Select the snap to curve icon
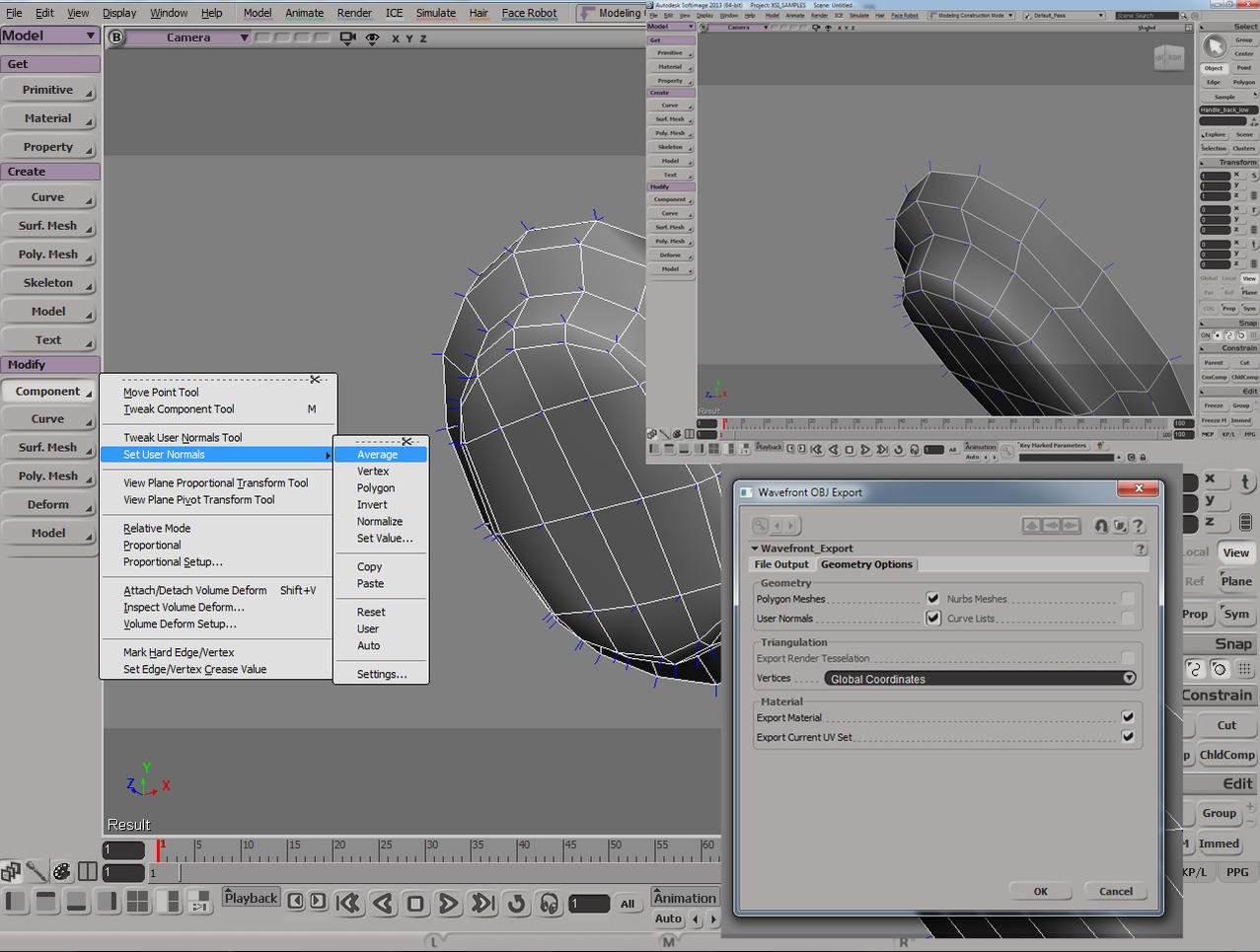Screen dimensions: 1260x952 coord(1195,669)
